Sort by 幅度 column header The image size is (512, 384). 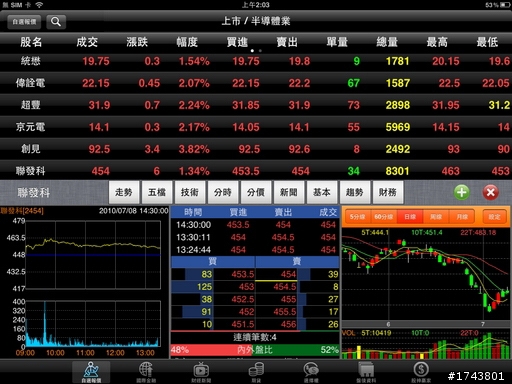187,42
